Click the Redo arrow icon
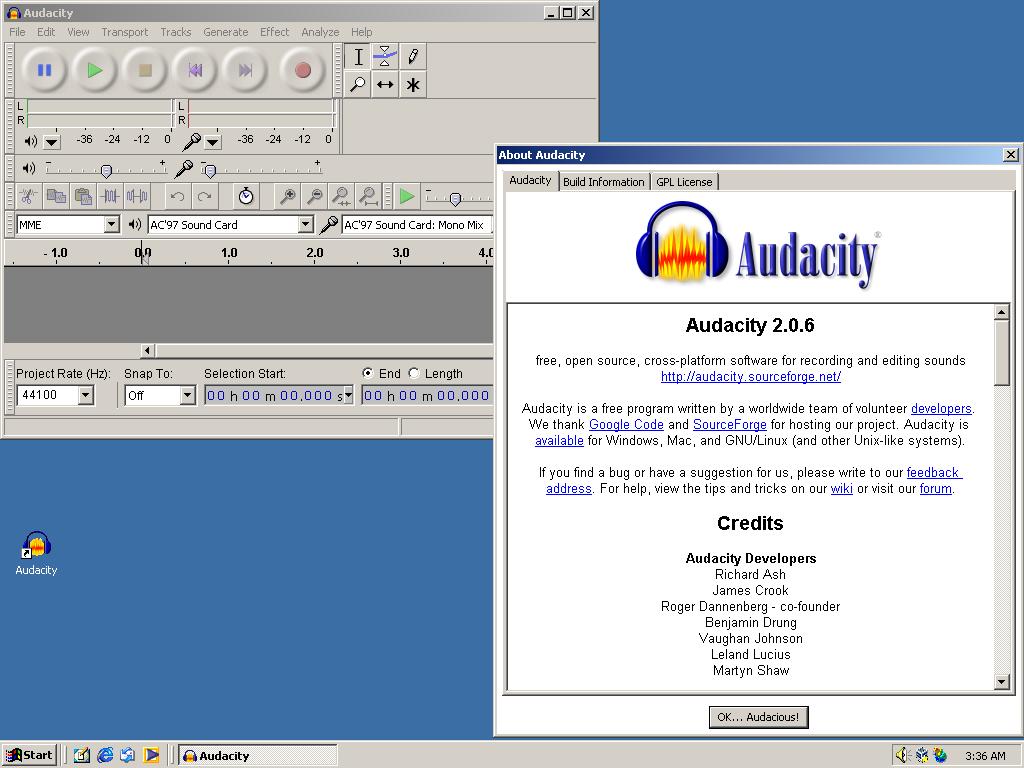Viewport: 1024px width, 768px height. (x=204, y=196)
